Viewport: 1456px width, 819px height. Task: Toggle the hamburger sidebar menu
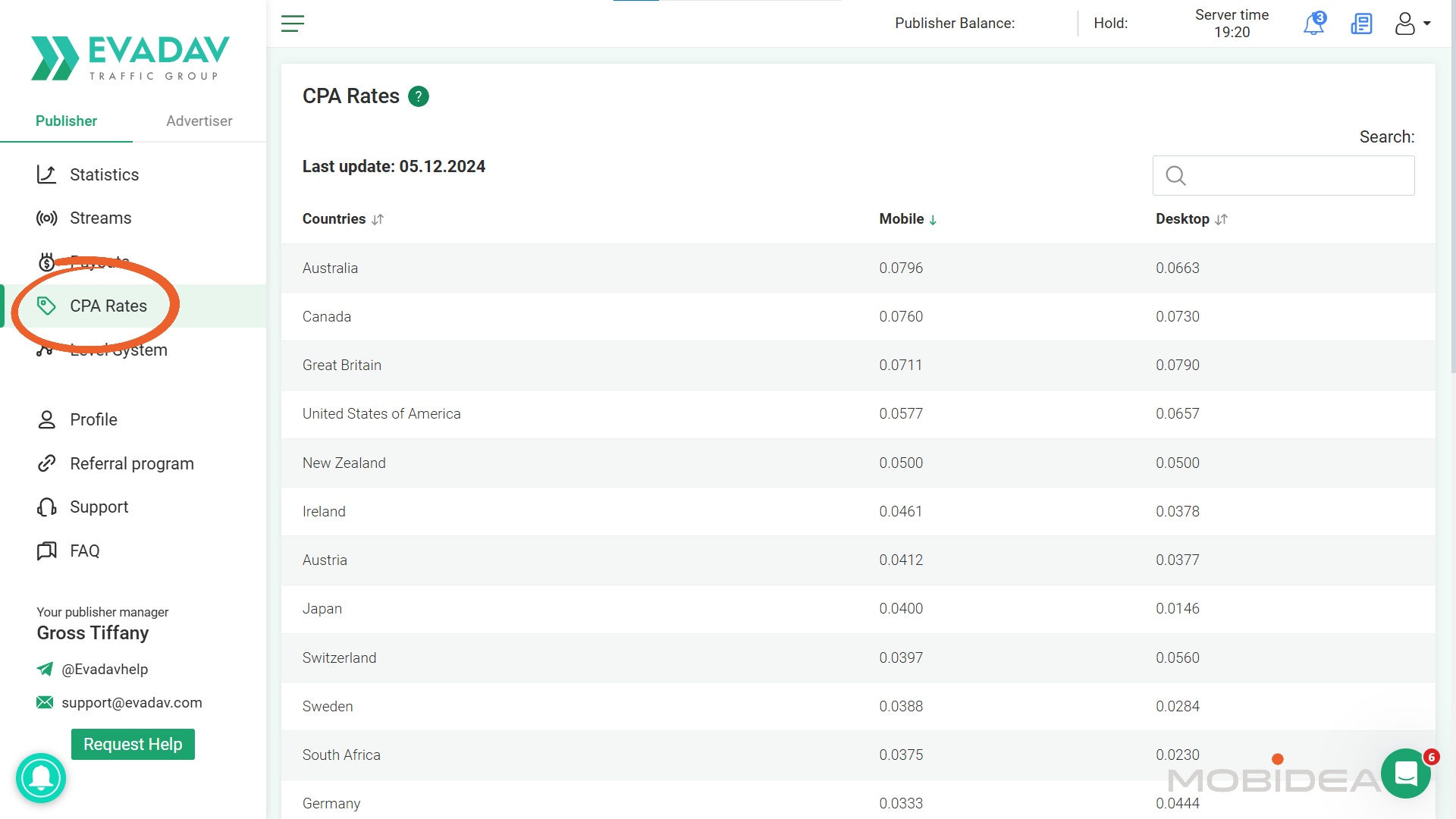(293, 24)
